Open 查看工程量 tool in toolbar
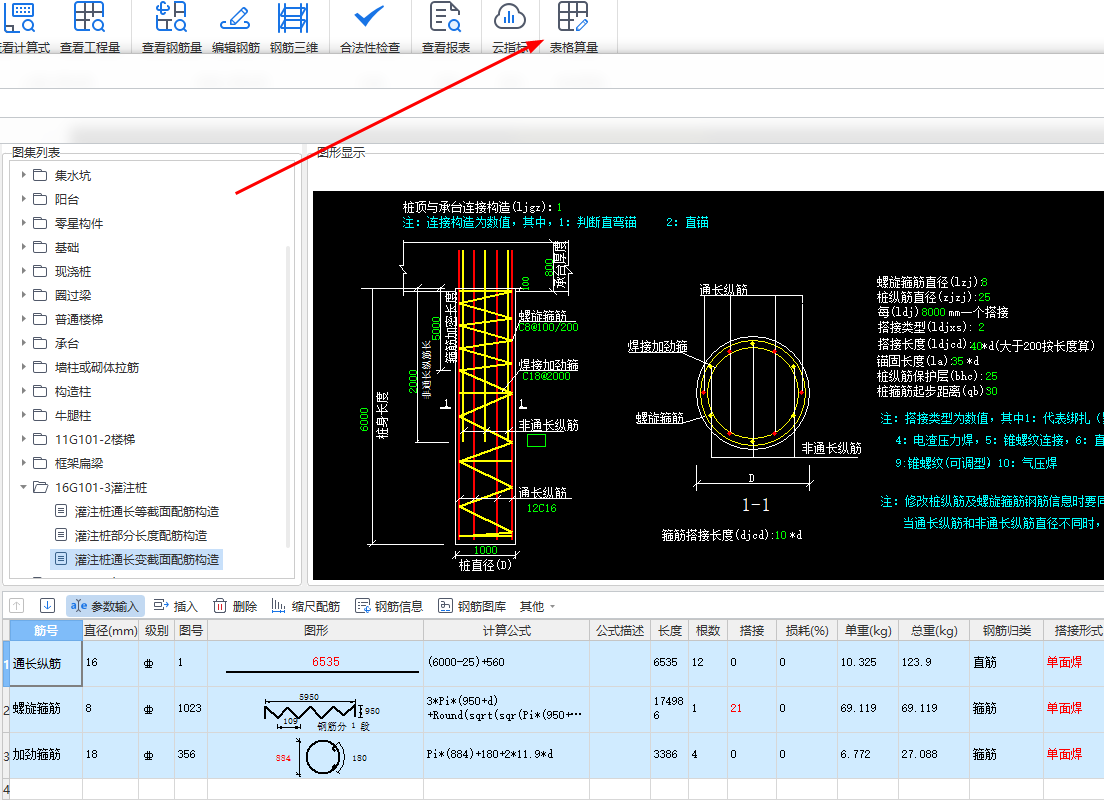Screen dimensions: 1104x800 [89, 28]
